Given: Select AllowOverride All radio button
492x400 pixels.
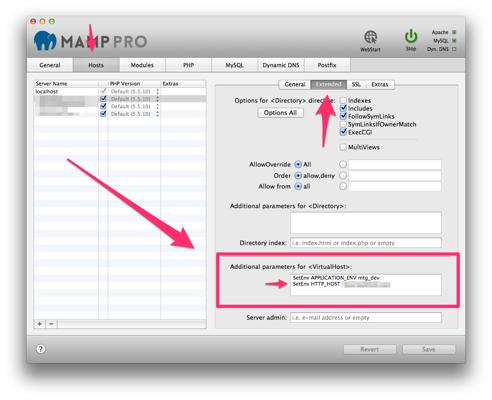Looking at the screenshot, I should tap(298, 164).
